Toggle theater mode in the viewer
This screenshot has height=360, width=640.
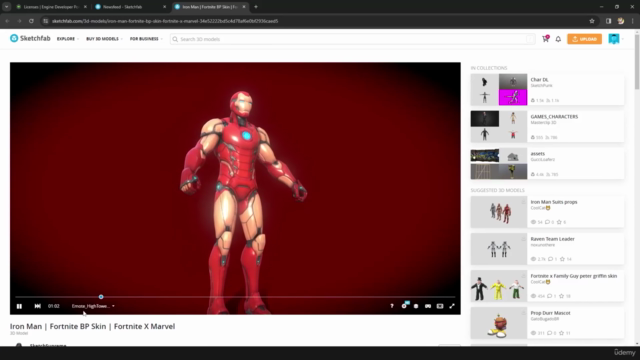[x=440, y=306]
